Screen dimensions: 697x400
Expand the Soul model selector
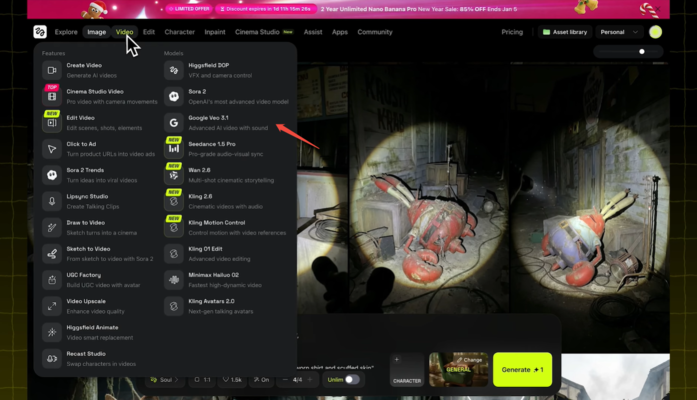pyautogui.click(x=164, y=380)
